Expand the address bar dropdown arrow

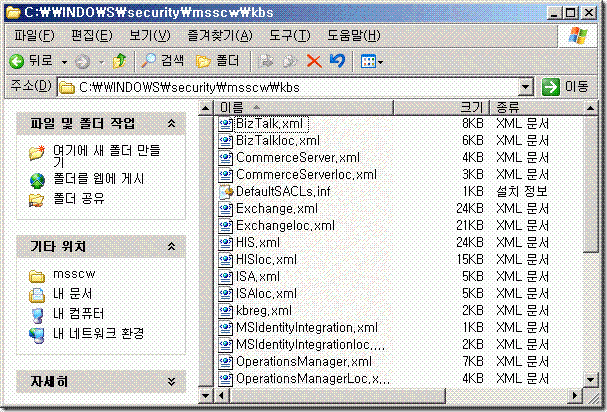click(525, 87)
